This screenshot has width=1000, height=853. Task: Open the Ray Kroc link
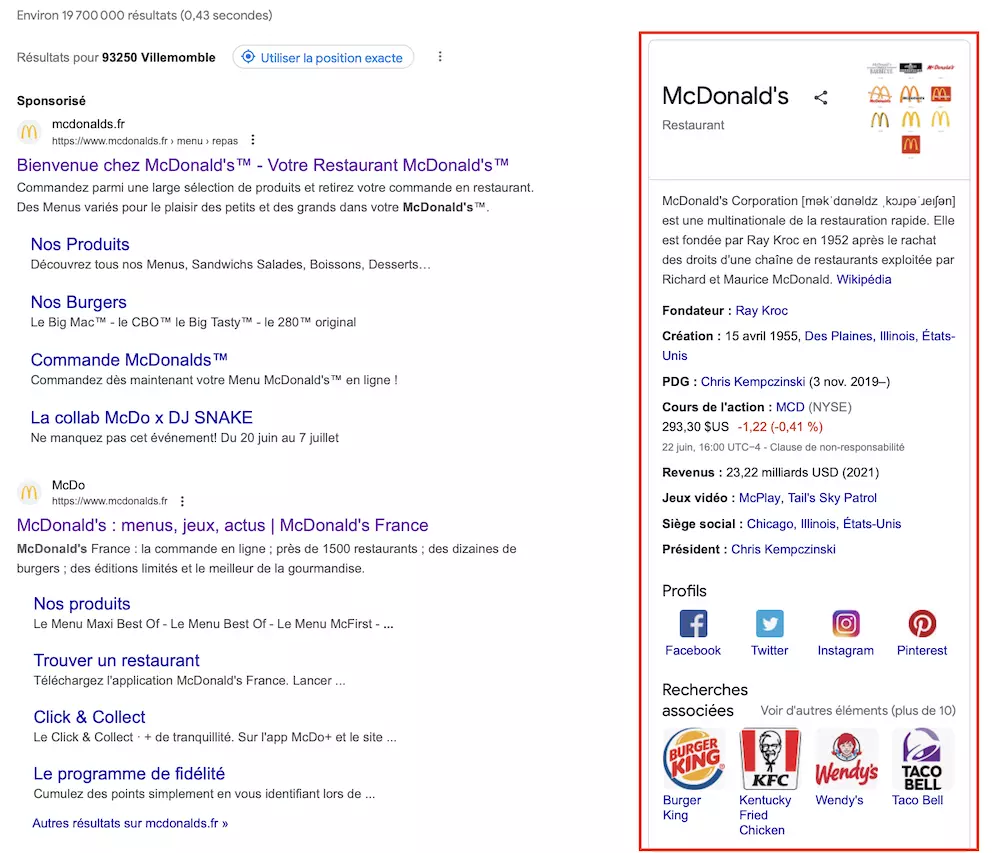click(x=763, y=310)
